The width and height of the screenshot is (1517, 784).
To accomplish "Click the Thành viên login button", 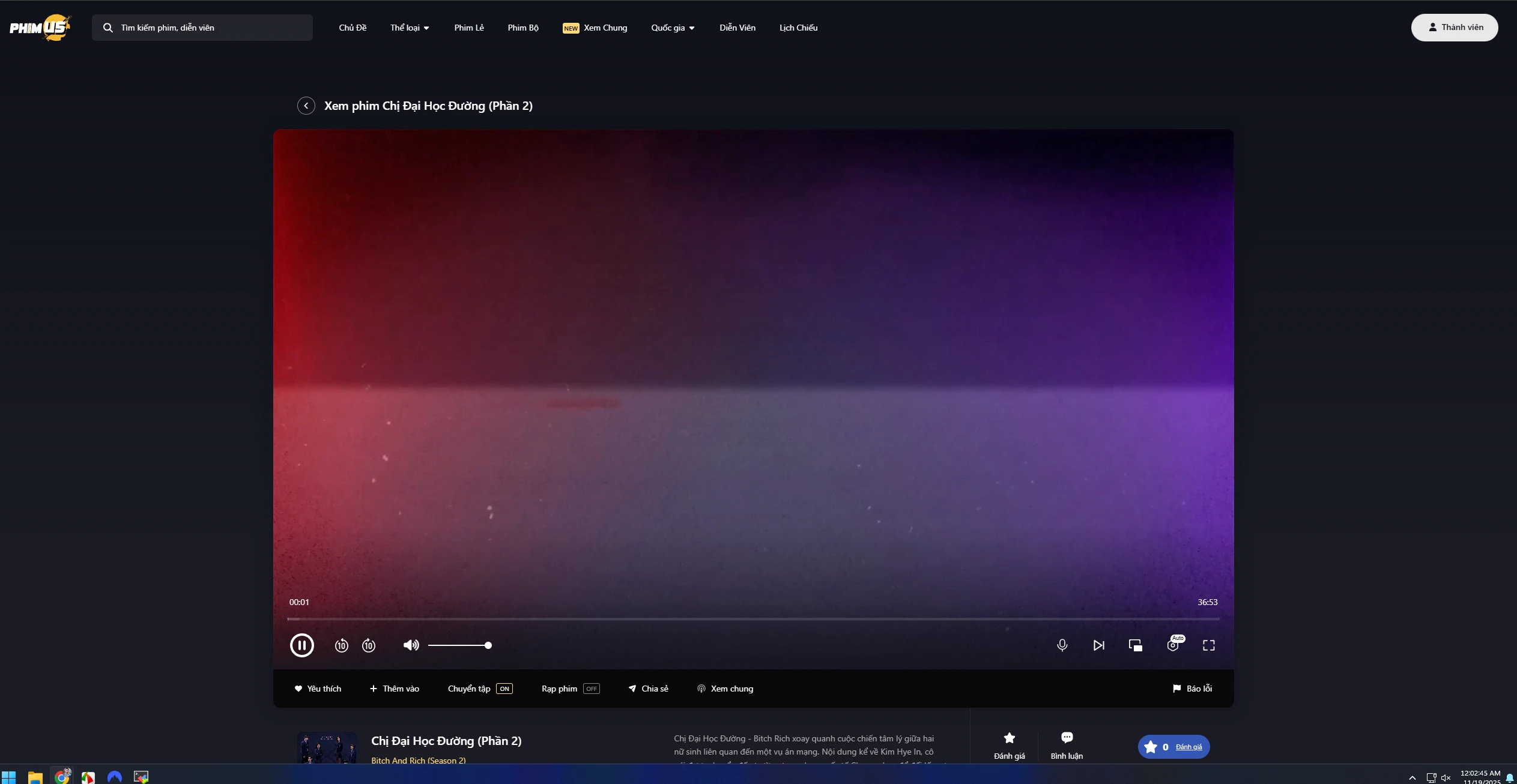I will pos(1454,28).
